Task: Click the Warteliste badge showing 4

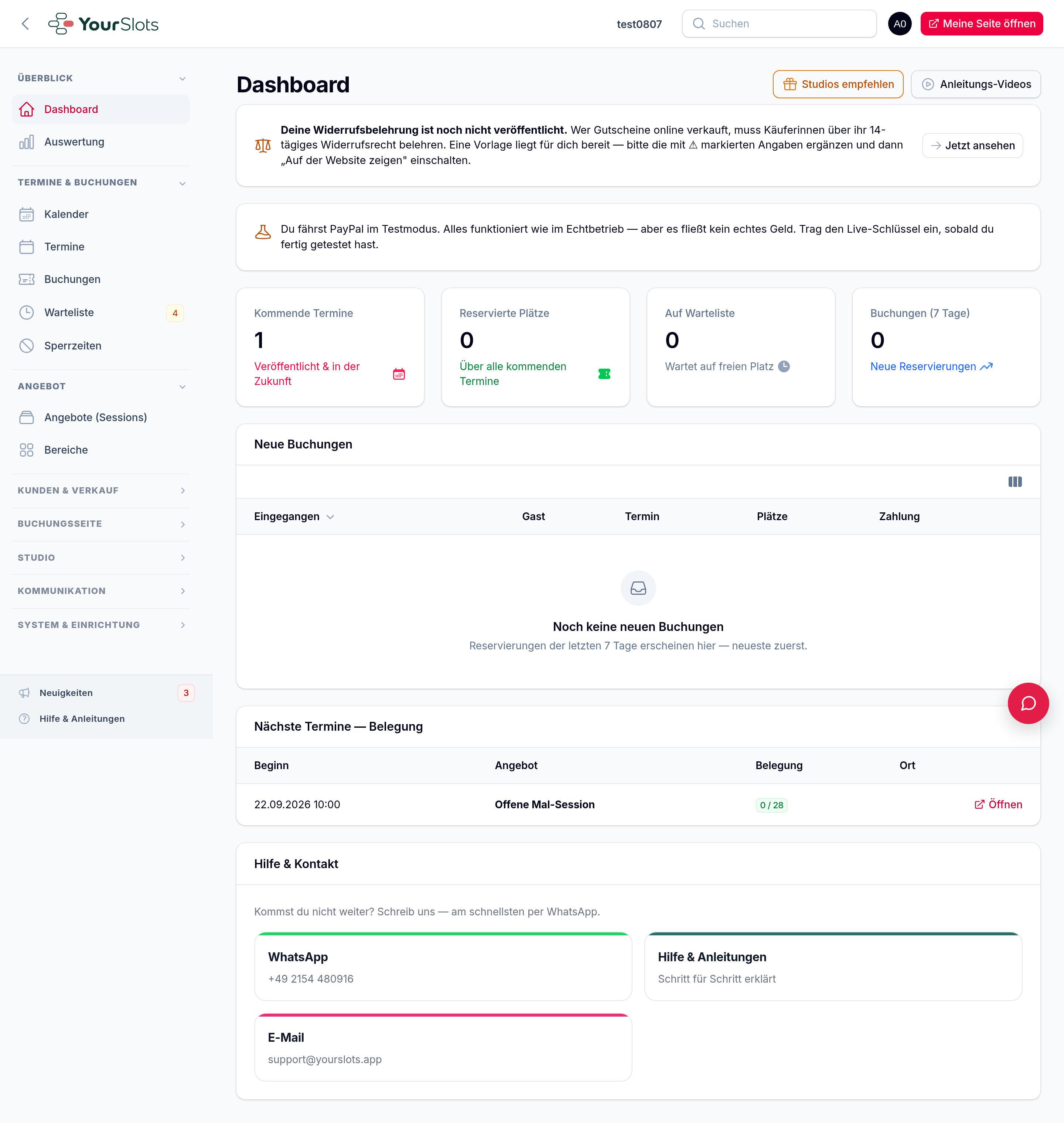Action: tap(175, 313)
